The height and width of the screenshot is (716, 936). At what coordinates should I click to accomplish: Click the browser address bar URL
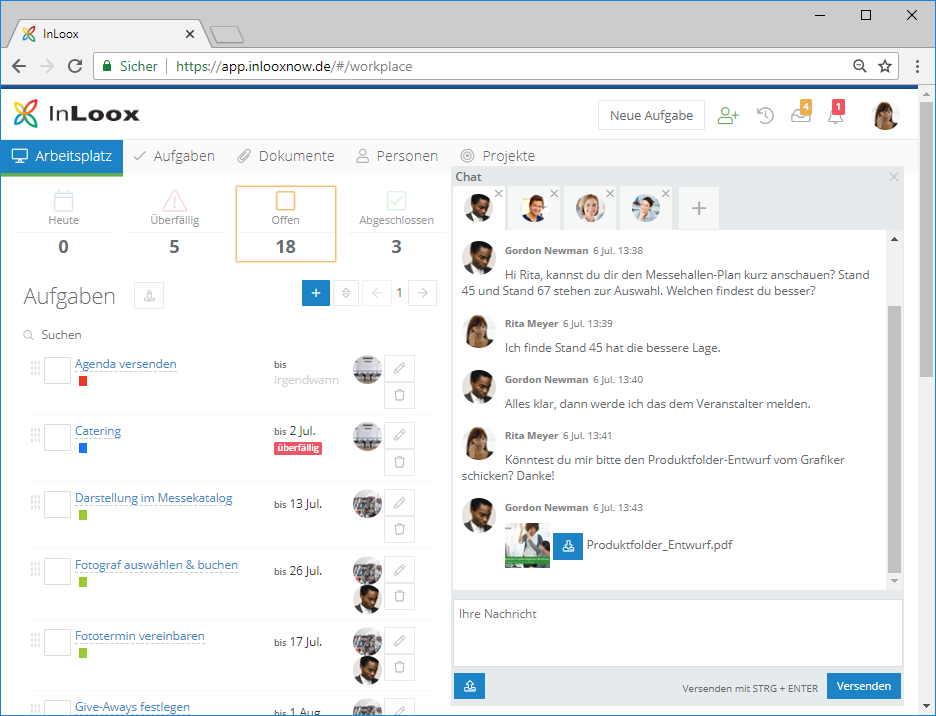tap(294, 66)
